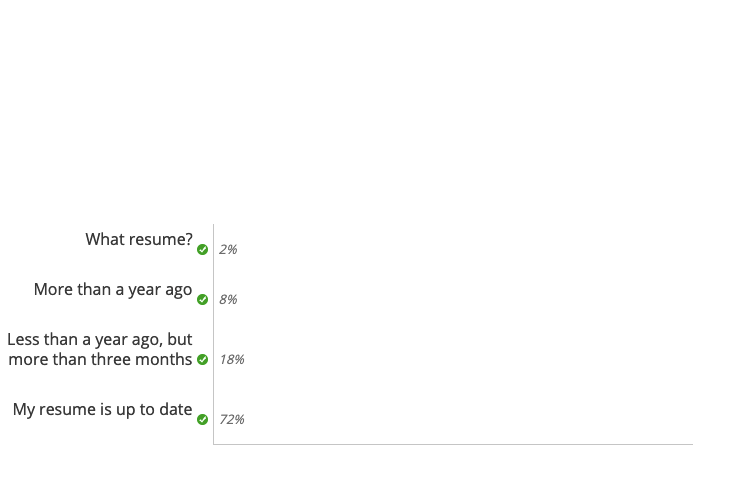This screenshot has height=489, width=745.
Task: Select green check next to My resume is up to date
Action: pyautogui.click(x=202, y=419)
